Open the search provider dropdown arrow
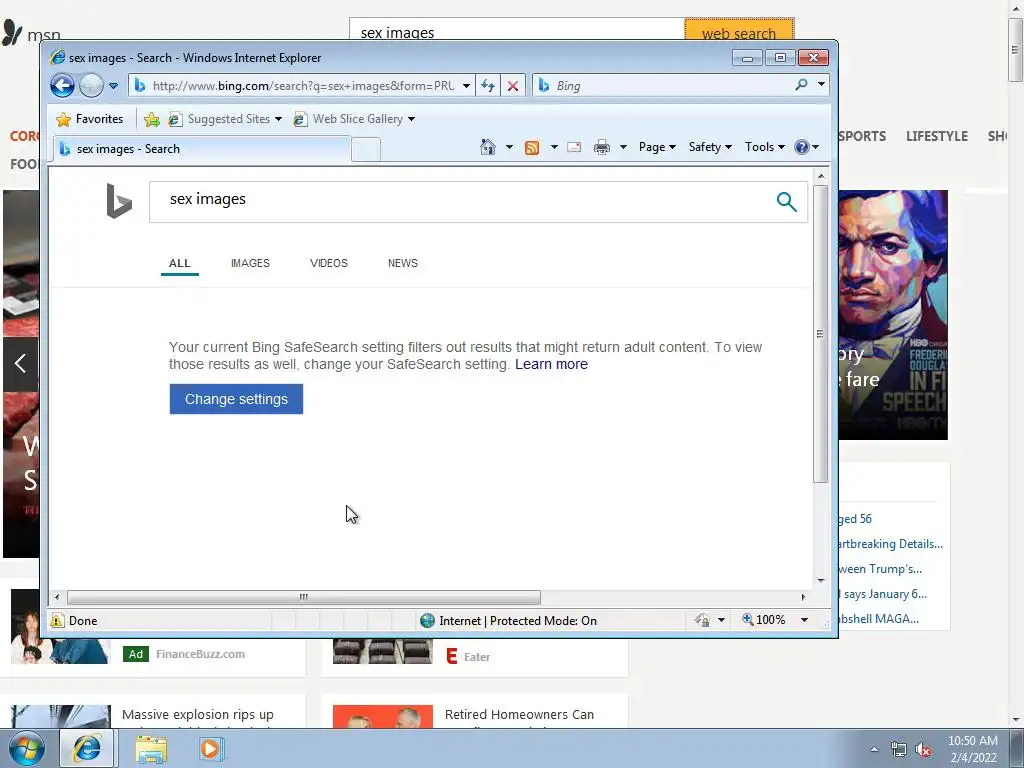Image resolution: width=1024 pixels, height=768 pixels. [x=821, y=84]
